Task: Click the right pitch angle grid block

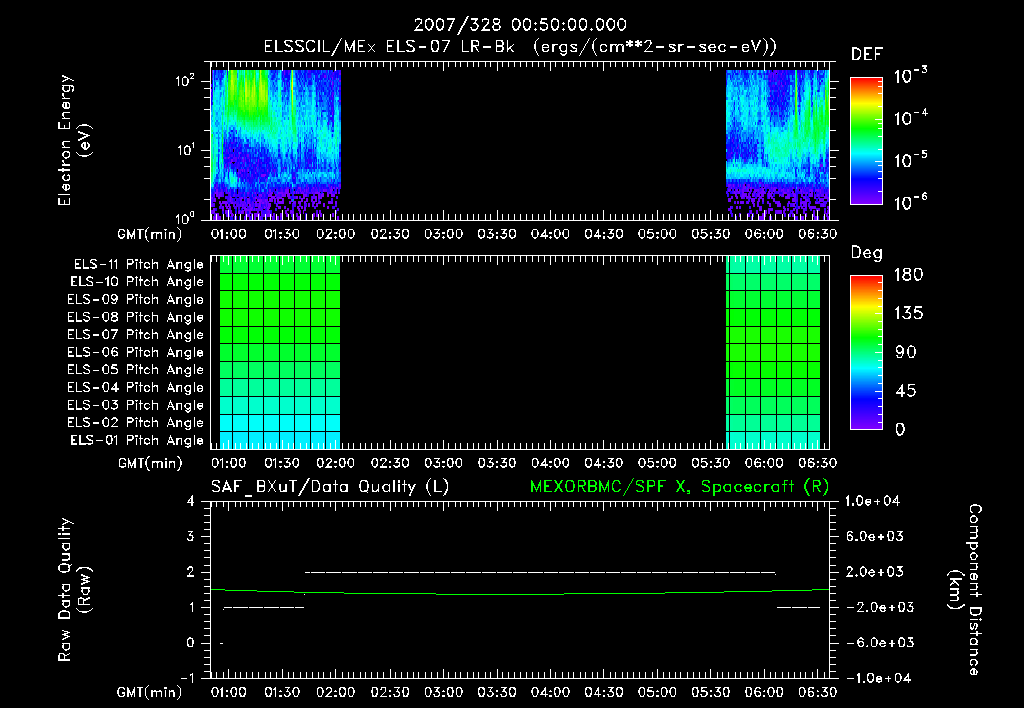Action: click(773, 352)
